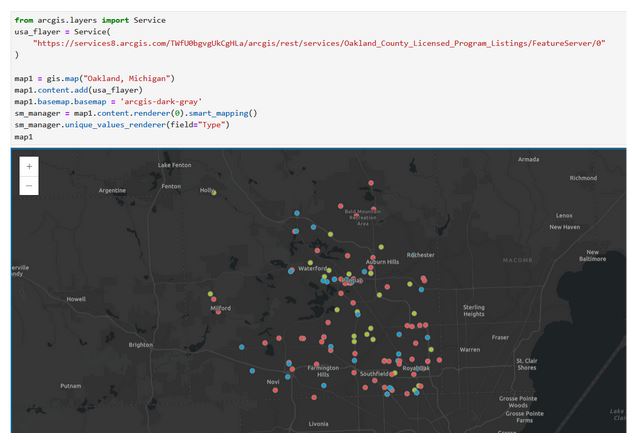Screen dimensions: 632x448
Task: Click the Putnam map label
Action: 71,386
